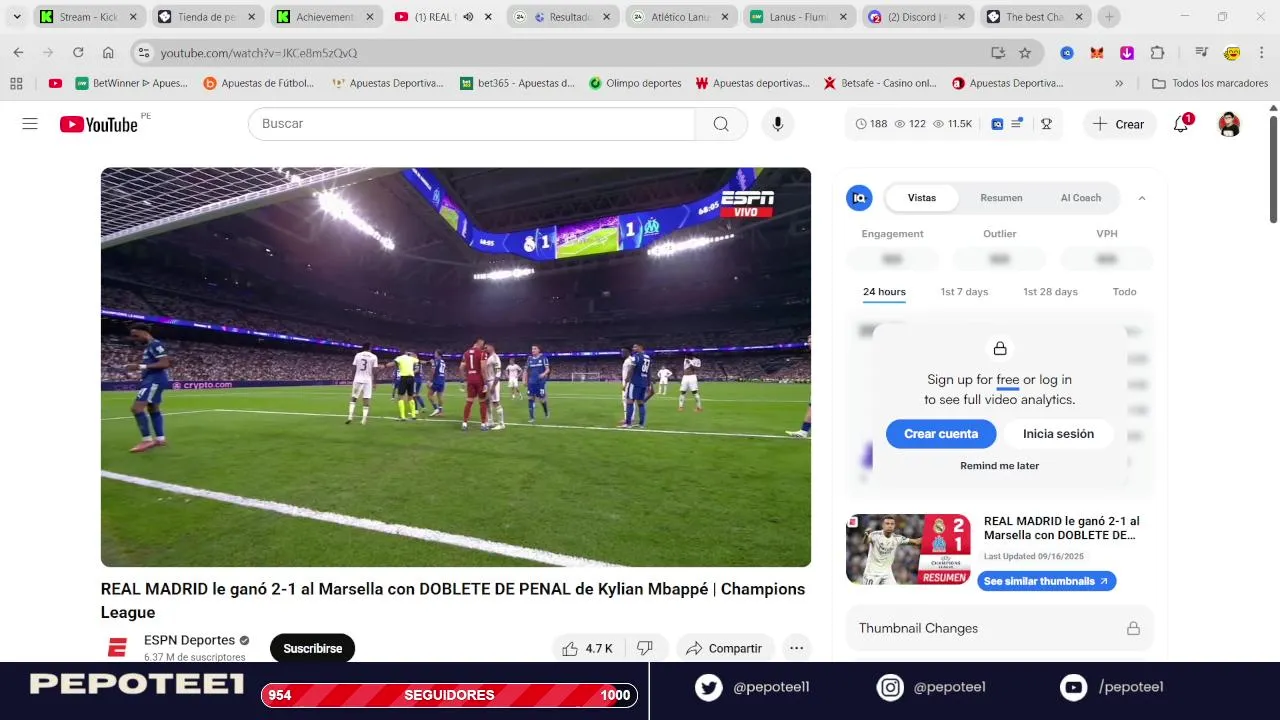Dislike the video
This screenshot has width=1280, height=720.
(645, 648)
